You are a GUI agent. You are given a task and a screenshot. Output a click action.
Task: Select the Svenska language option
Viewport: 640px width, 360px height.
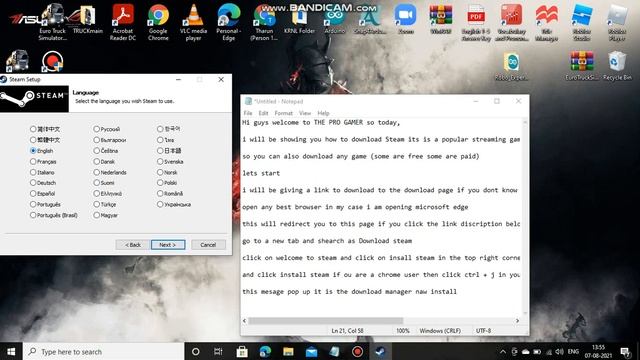160,161
